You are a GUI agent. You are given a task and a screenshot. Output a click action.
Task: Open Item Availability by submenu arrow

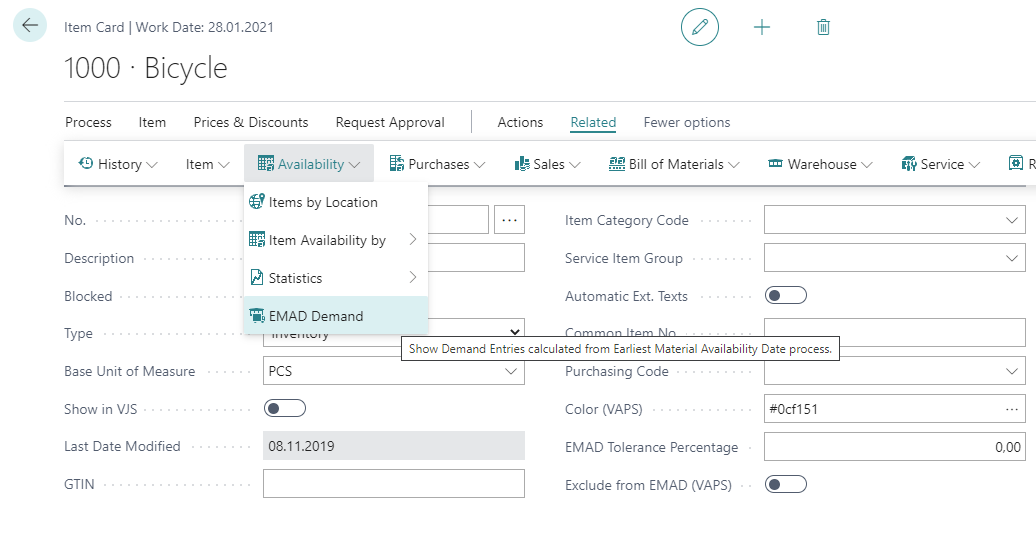click(412, 239)
